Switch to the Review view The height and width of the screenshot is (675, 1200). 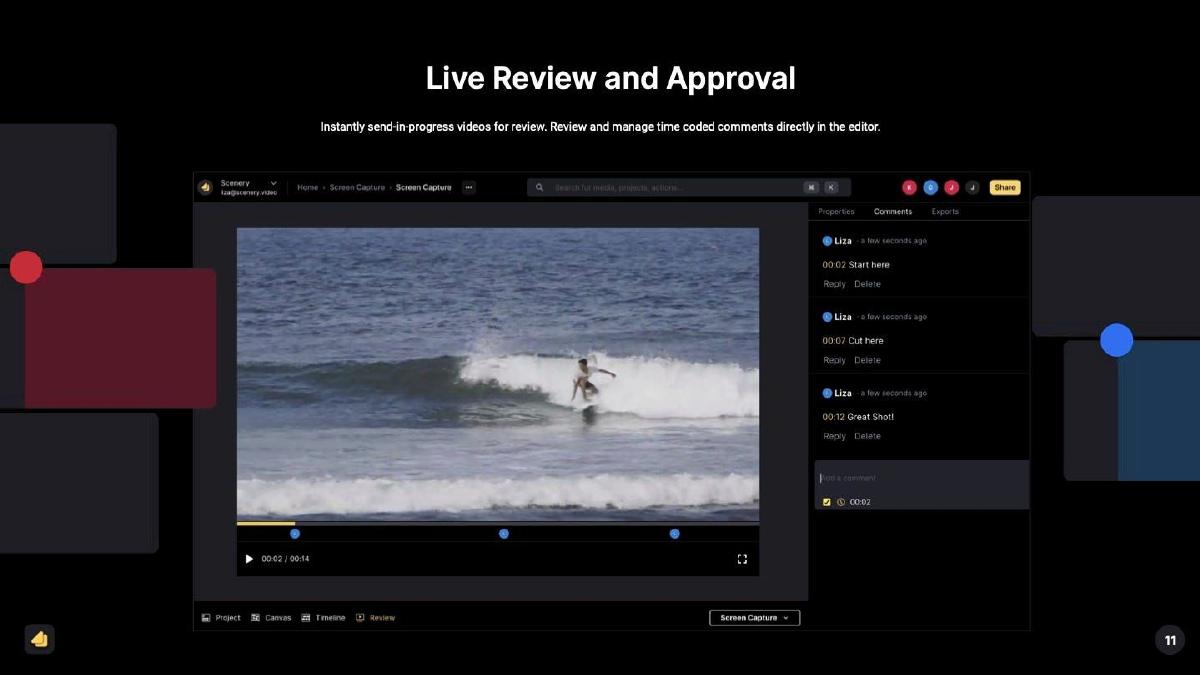coord(376,618)
